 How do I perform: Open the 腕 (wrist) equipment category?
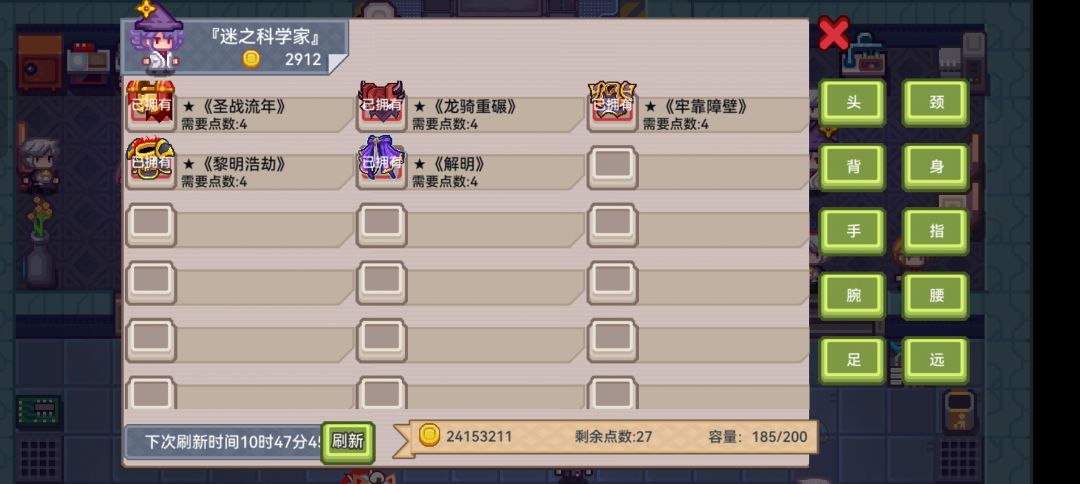pos(853,296)
